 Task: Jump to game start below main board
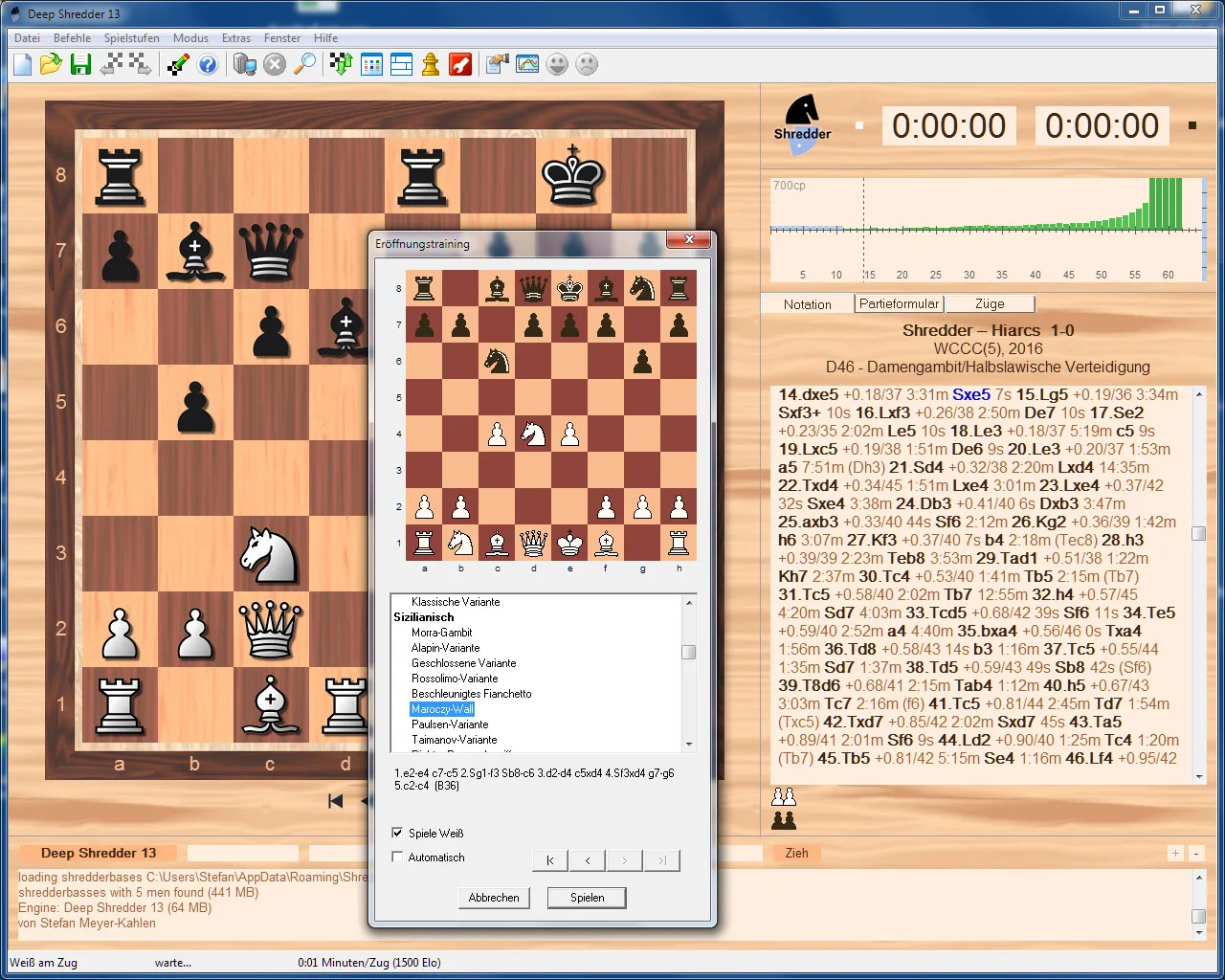point(335,801)
